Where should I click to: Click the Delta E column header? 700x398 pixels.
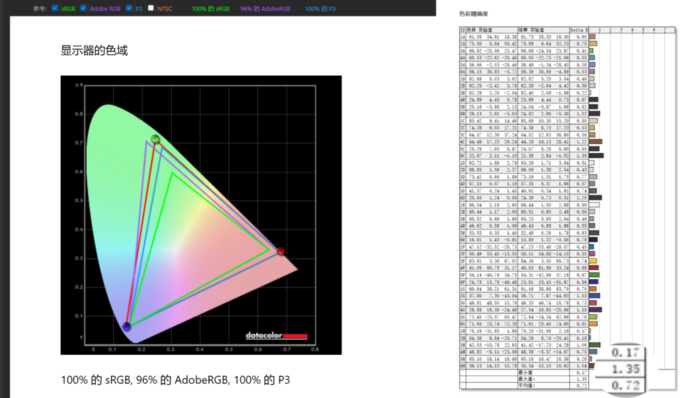(x=579, y=30)
